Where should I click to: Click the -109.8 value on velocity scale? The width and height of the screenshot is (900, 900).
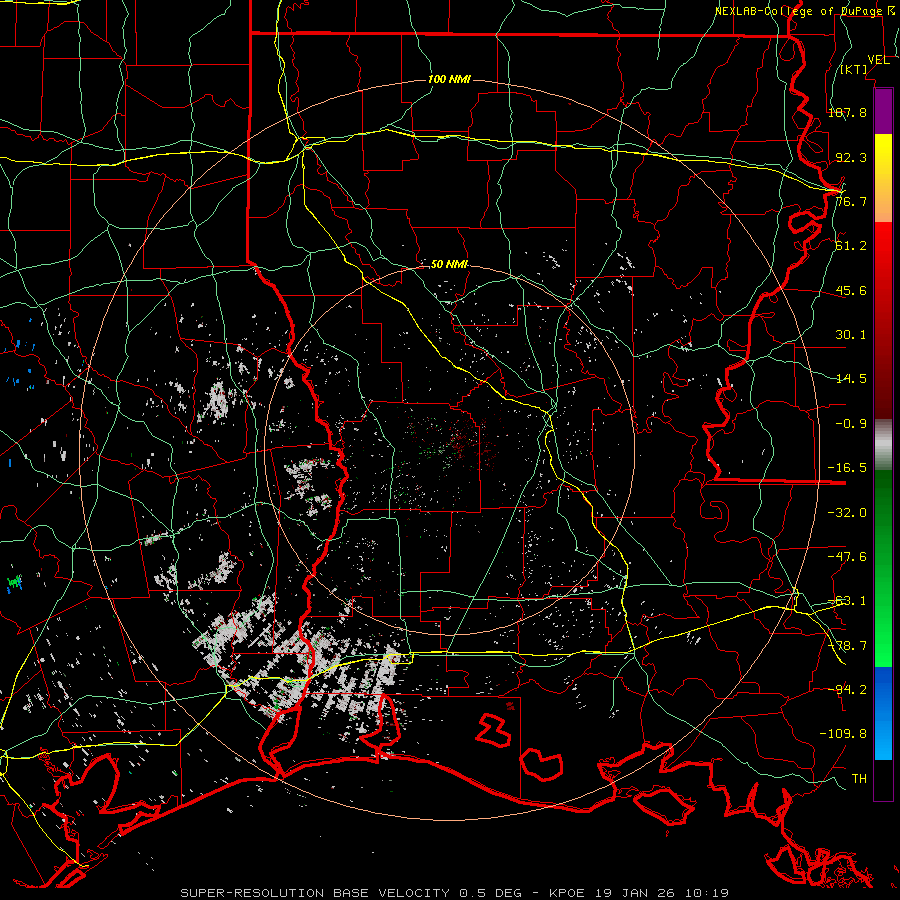tap(843, 734)
